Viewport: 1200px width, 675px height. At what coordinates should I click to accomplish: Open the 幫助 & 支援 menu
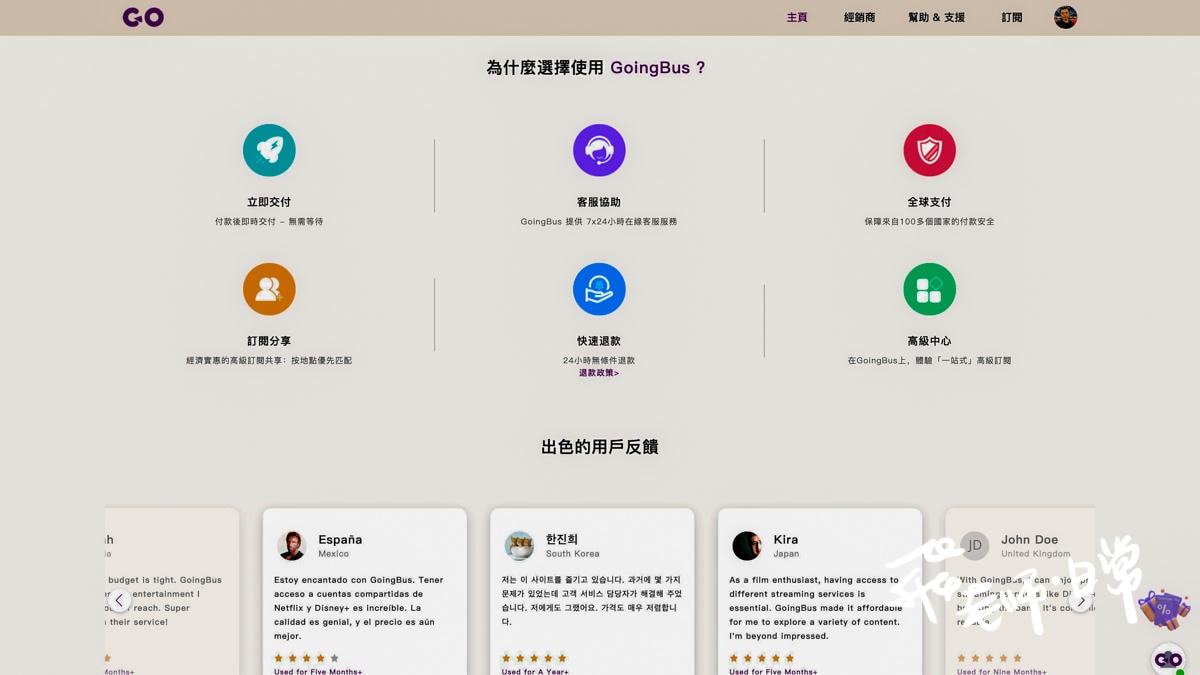(936, 17)
